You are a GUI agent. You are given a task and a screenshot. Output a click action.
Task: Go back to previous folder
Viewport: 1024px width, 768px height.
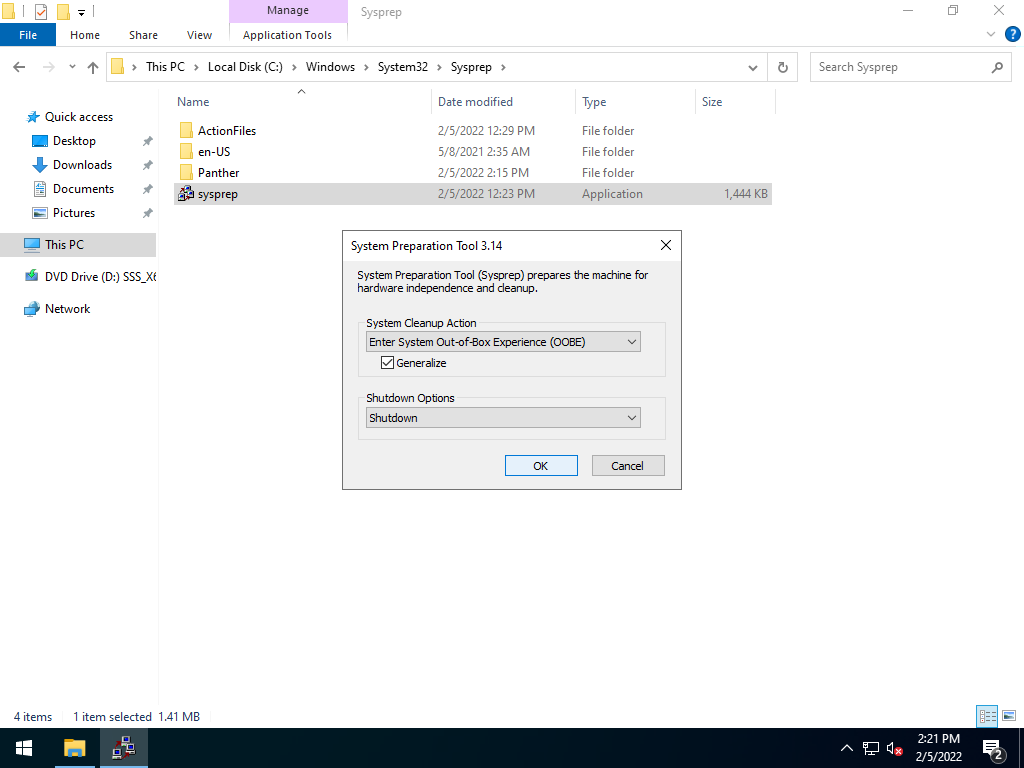[20, 67]
